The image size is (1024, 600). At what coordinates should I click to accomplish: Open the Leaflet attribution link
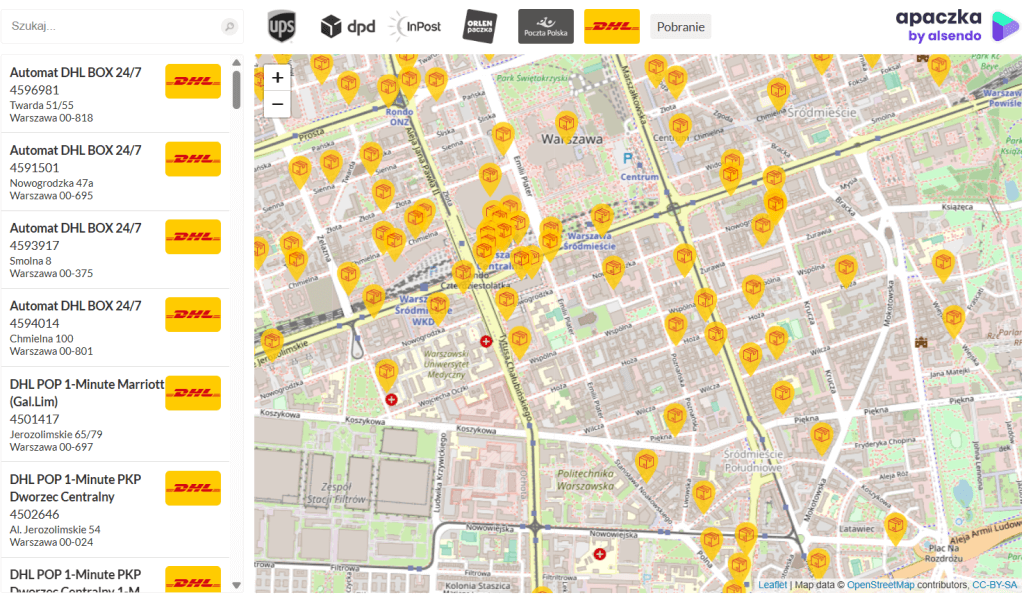click(x=771, y=585)
